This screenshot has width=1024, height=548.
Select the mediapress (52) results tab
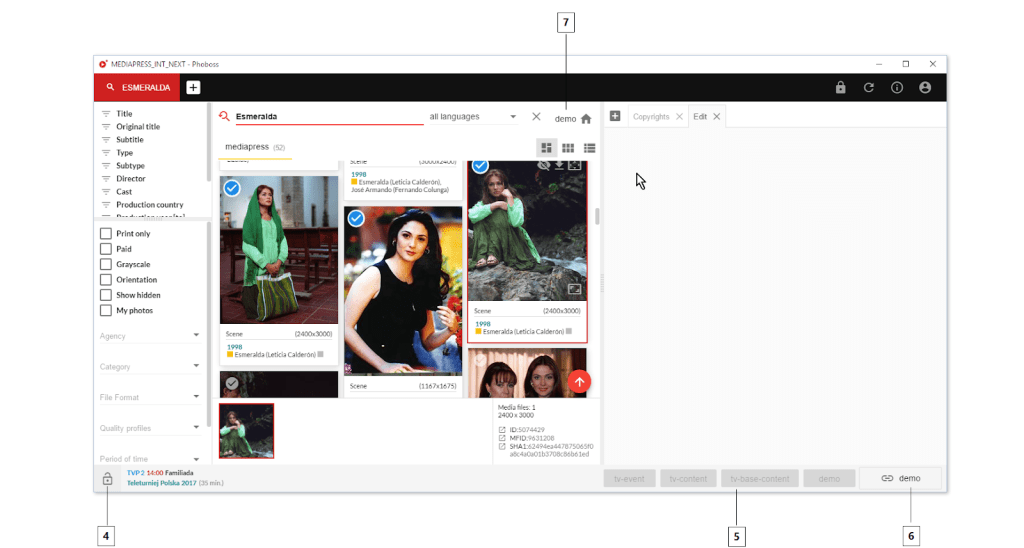click(255, 147)
